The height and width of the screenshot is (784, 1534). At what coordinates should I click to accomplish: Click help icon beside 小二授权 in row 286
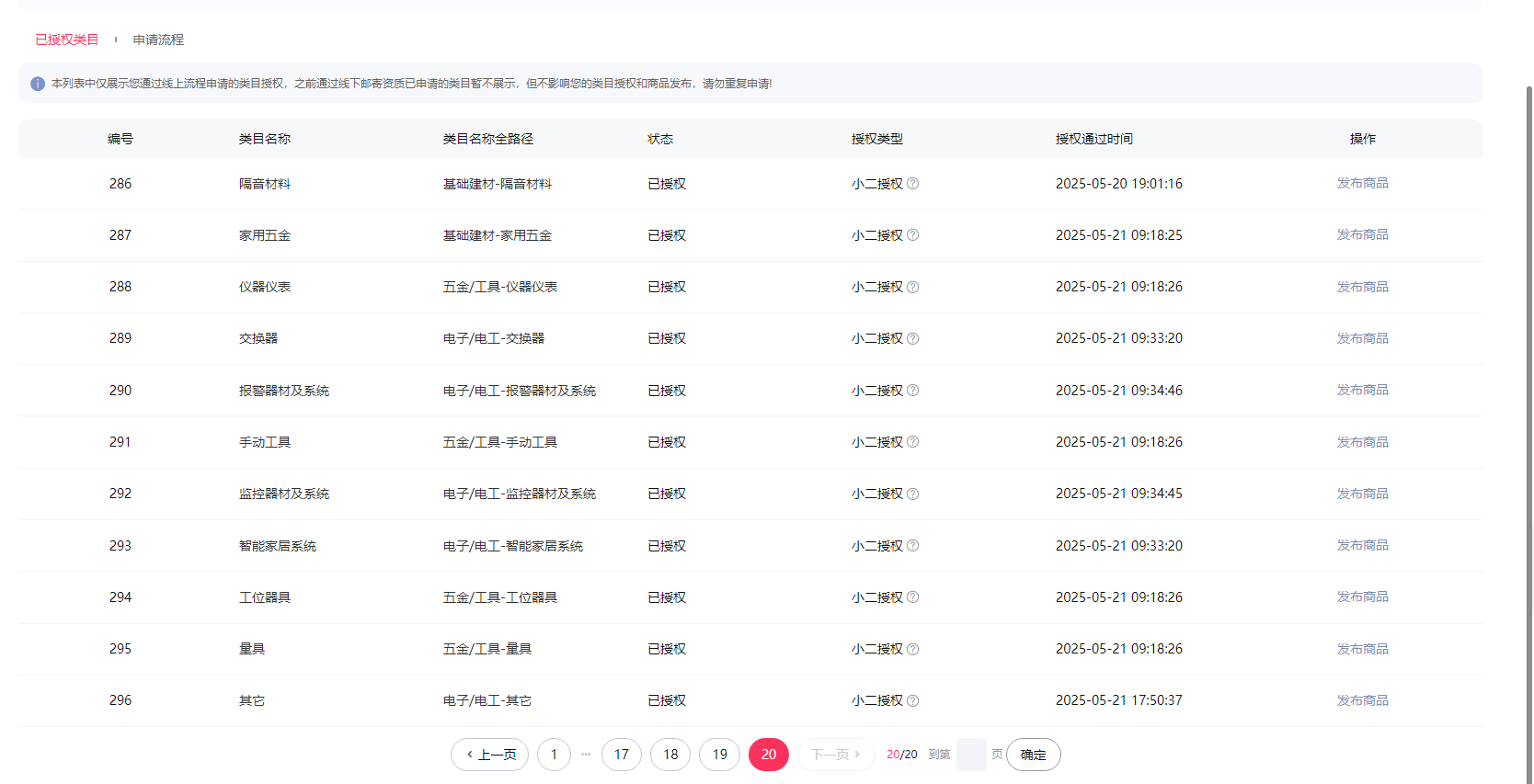click(x=912, y=184)
